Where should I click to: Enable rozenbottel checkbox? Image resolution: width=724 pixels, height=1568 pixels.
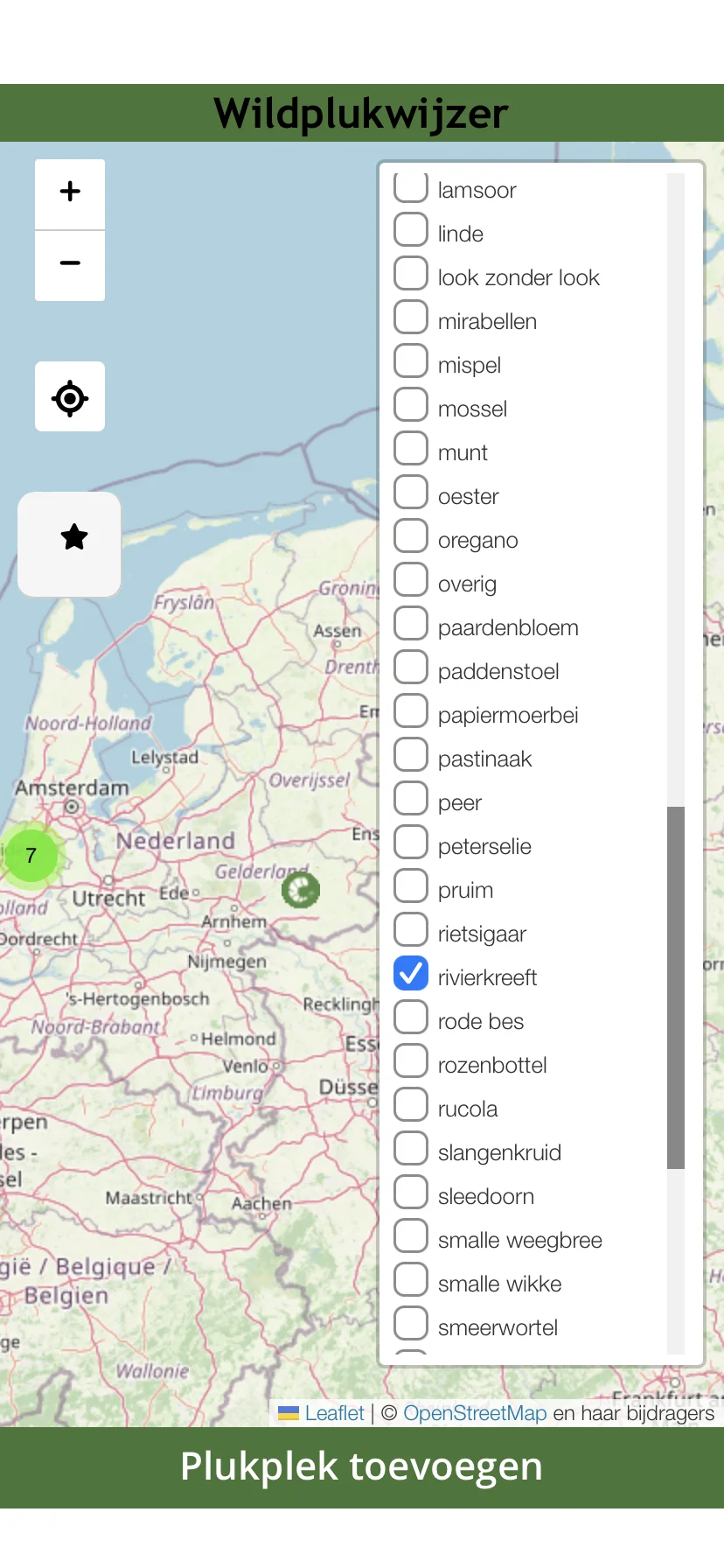point(411,1061)
